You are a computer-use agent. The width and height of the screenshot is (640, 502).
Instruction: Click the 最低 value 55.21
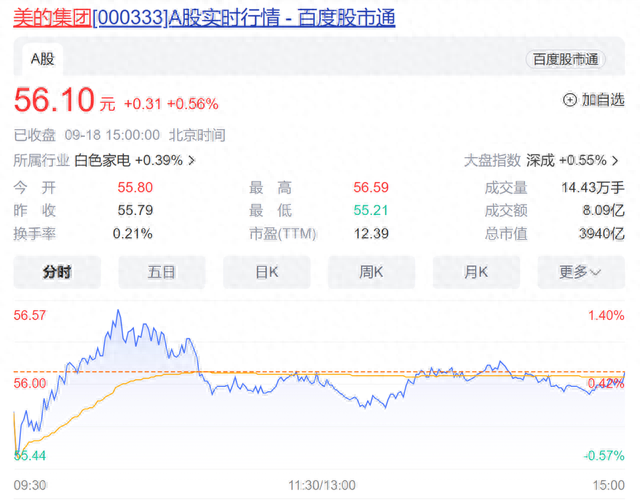(x=371, y=210)
